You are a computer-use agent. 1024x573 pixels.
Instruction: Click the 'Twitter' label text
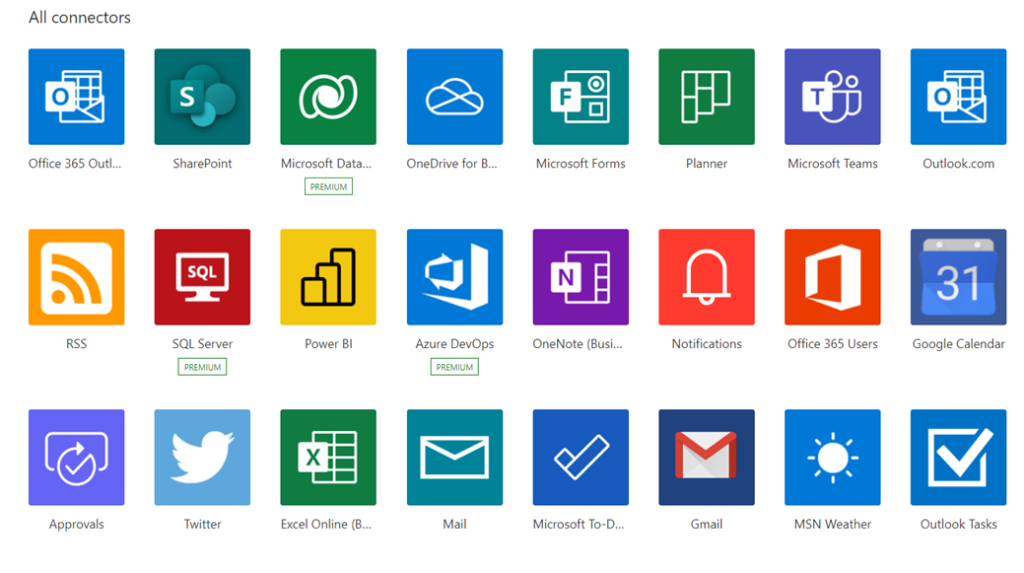point(202,524)
